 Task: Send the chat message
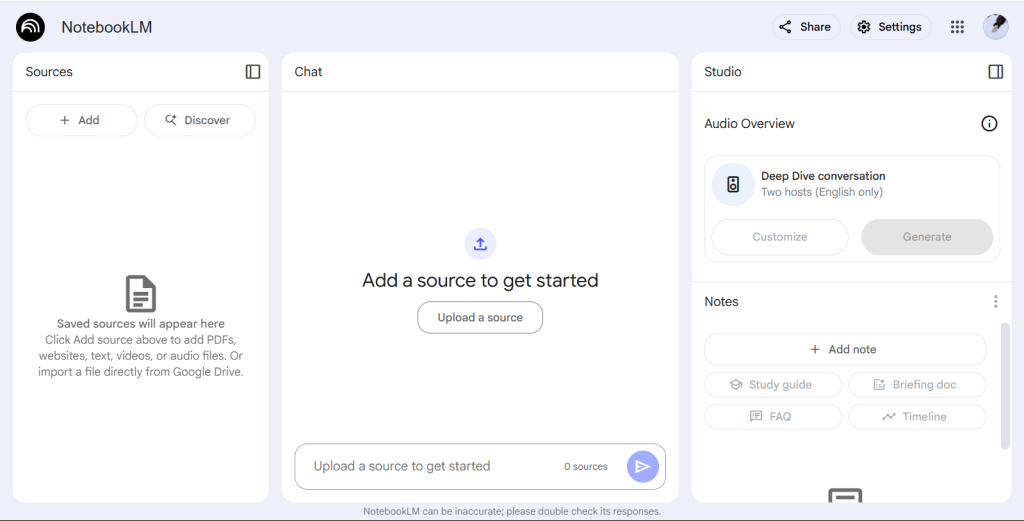(x=643, y=466)
